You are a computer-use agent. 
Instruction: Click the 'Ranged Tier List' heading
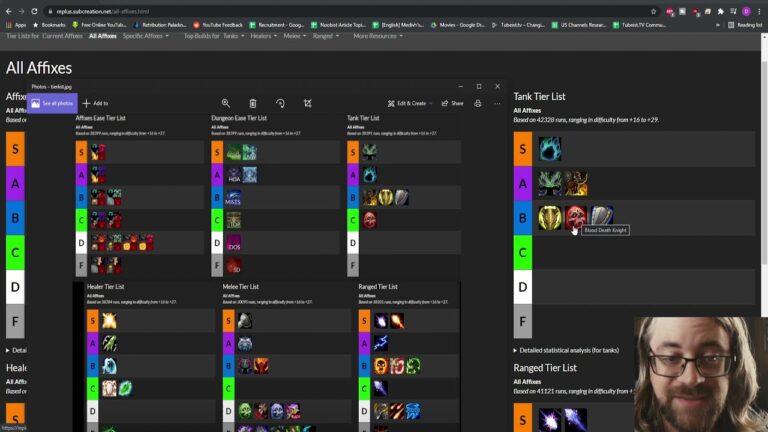[x=545, y=368]
